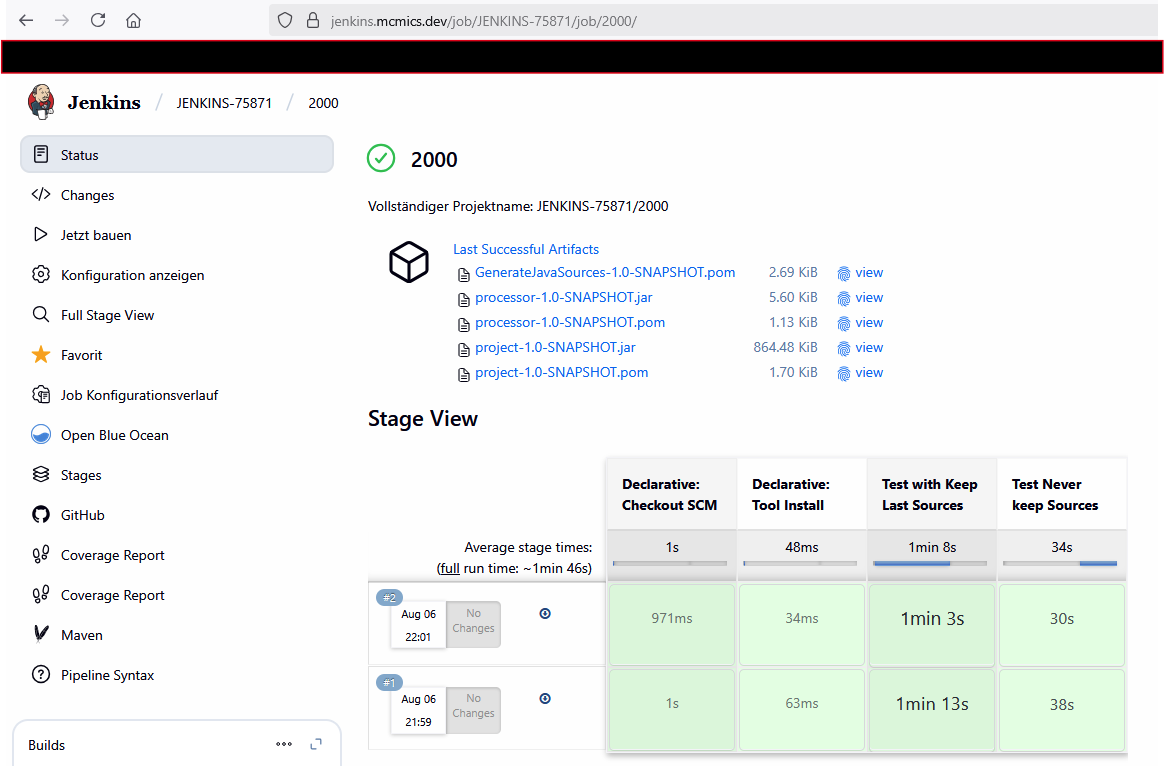Click view link for project-1.0-SNAPSHOT.pom
1164x766 pixels.
click(869, 372)
